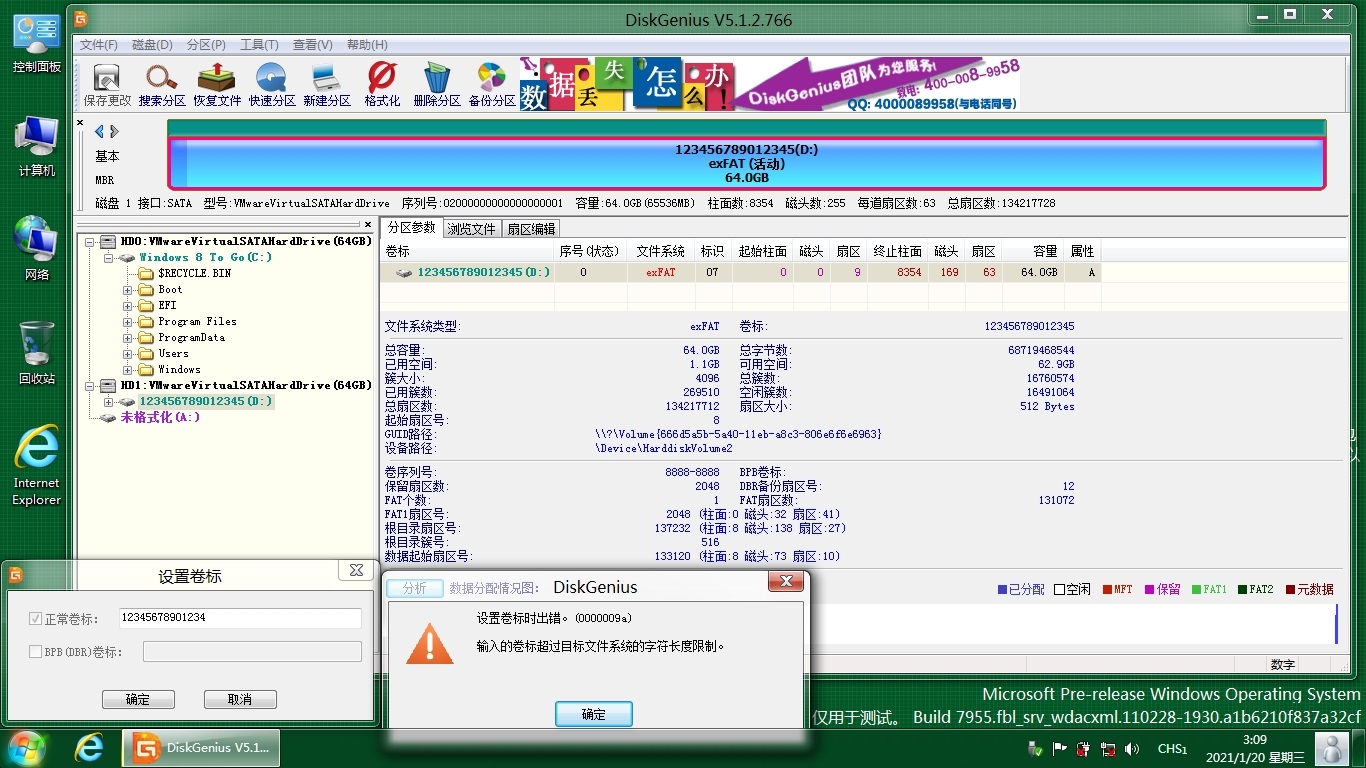Click the Windows Start orb
The image size is (1366, 768).
(27, 748)
